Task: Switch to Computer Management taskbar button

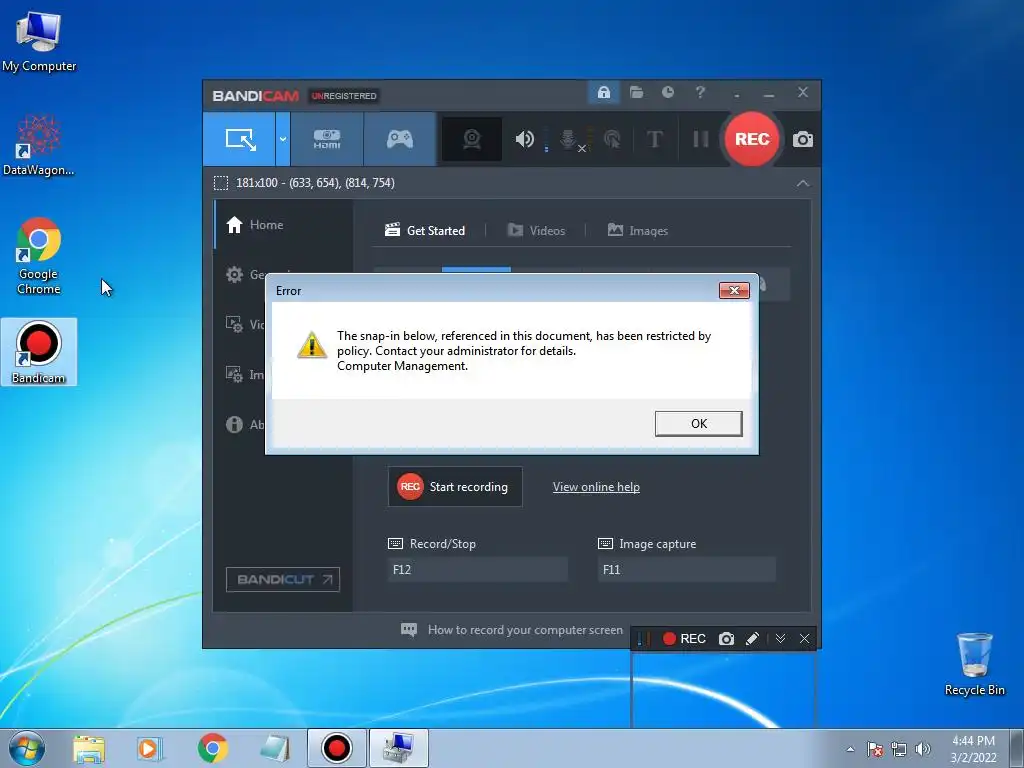Action: [x=398, y=748]
